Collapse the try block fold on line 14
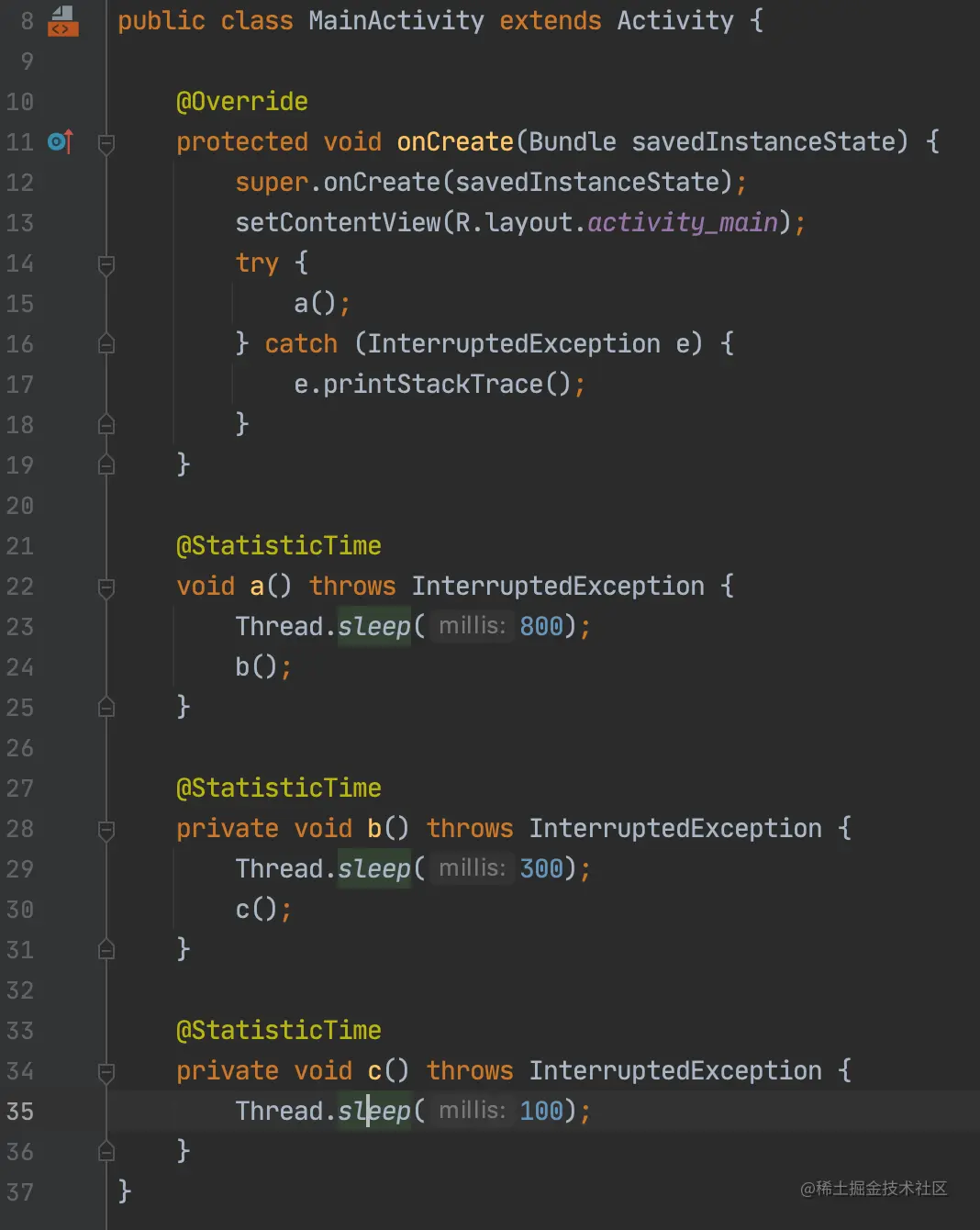 [106, 263]
